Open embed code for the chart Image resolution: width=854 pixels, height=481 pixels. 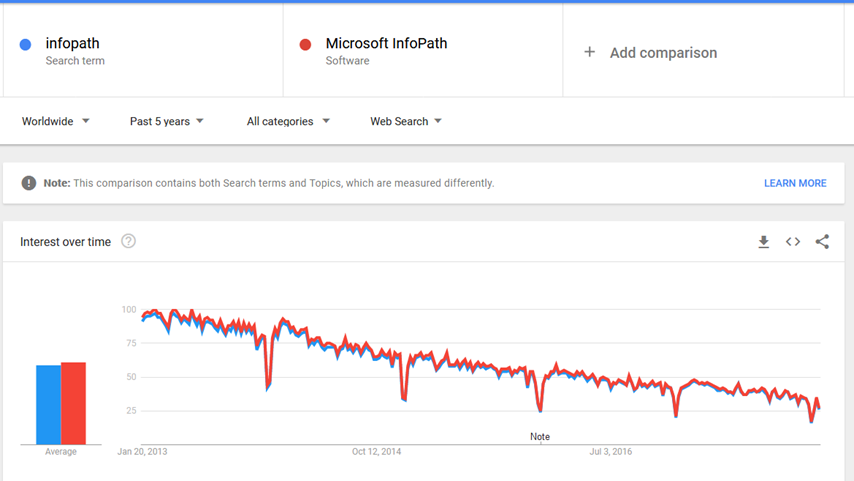793,242
